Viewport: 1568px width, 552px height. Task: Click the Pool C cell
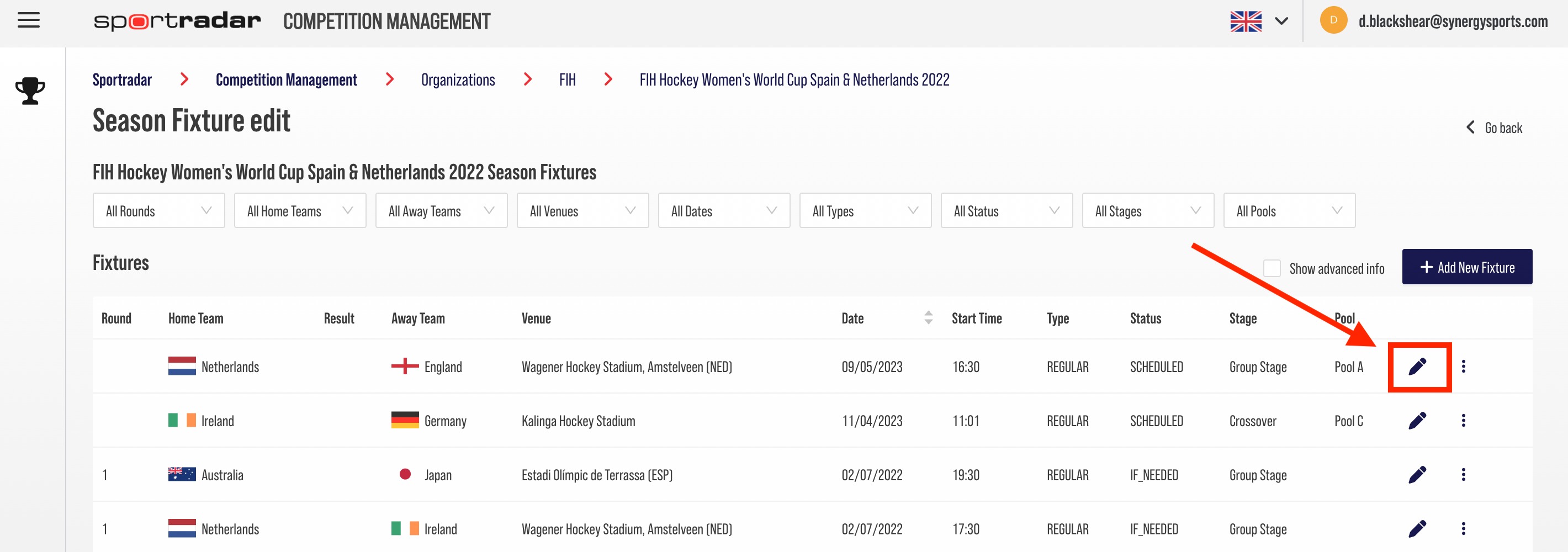coord(1348,421)
